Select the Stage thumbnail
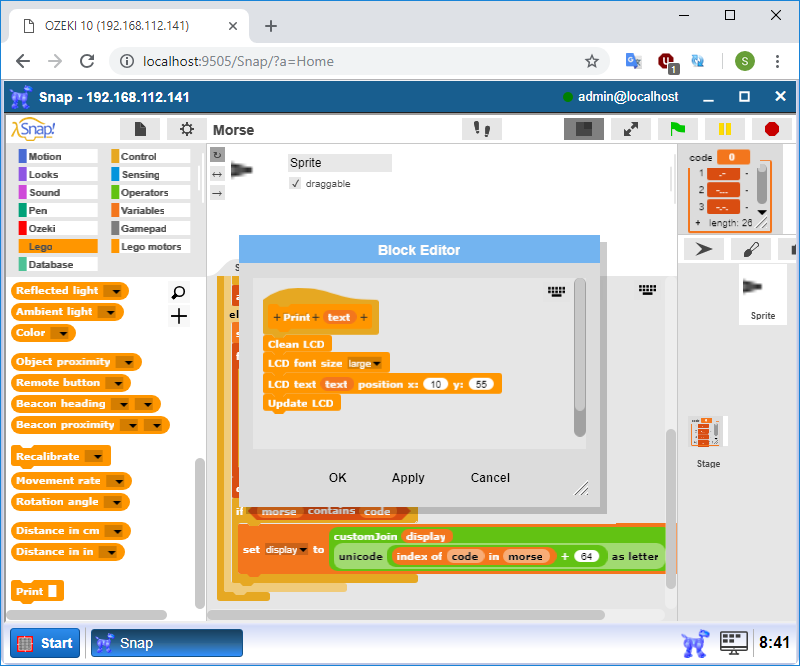This screenshot has height=666, width=800. pyautogui.click(x=708, y=442)
